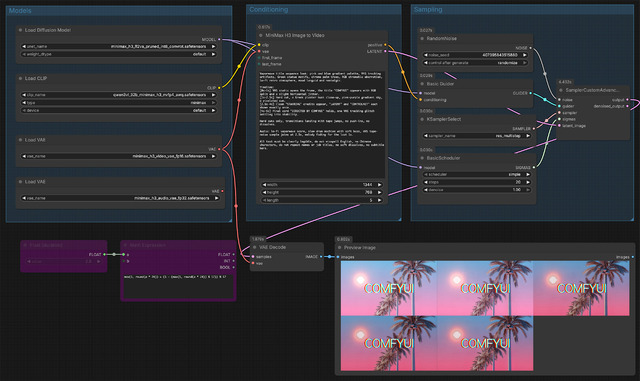Select the Conditioning group title
The height and width of the screenshot is (381, 640).
pos(269,9)
